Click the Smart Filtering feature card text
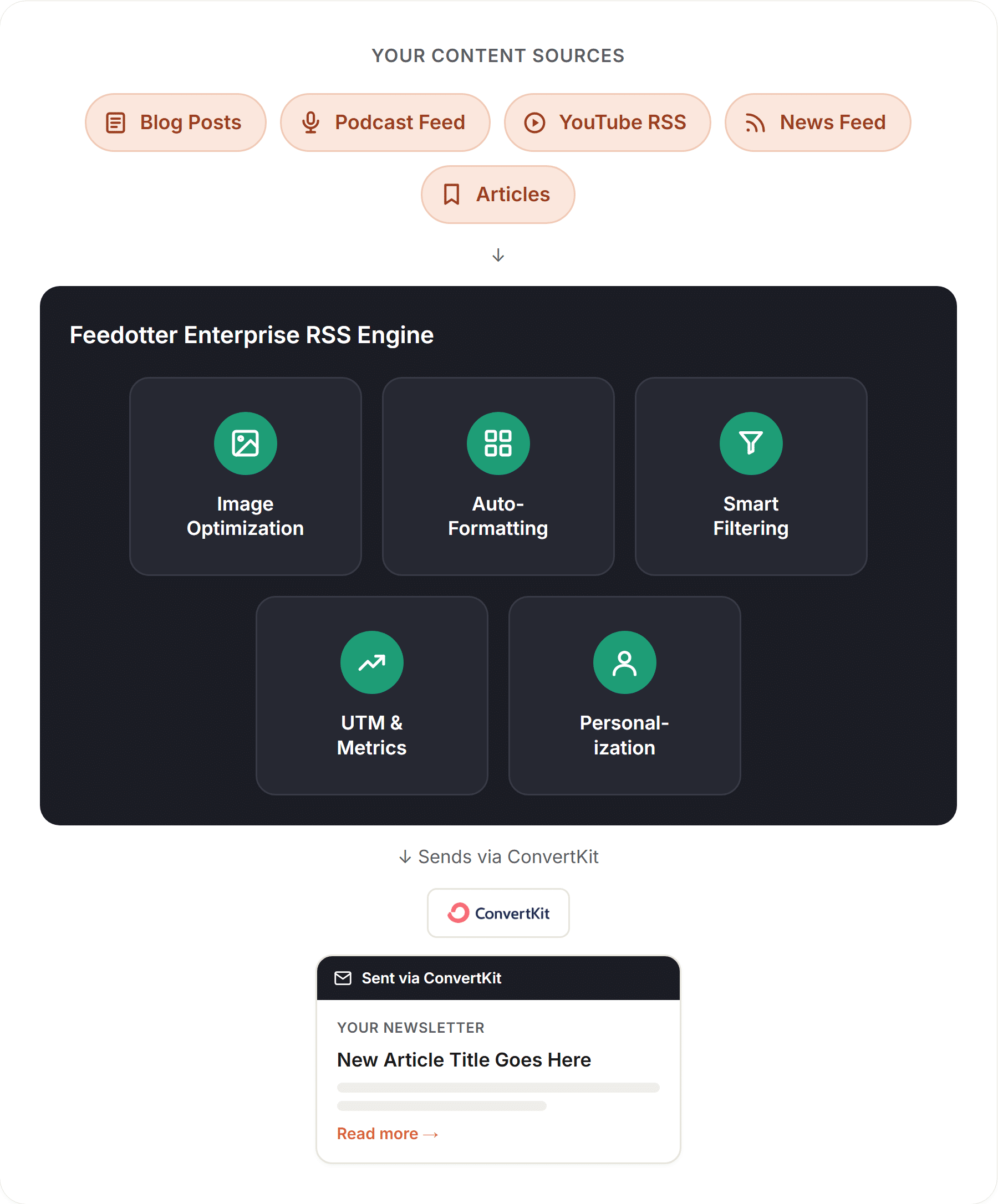The width and height of the screenshot is (998, 1204). [x=751, y=516]
